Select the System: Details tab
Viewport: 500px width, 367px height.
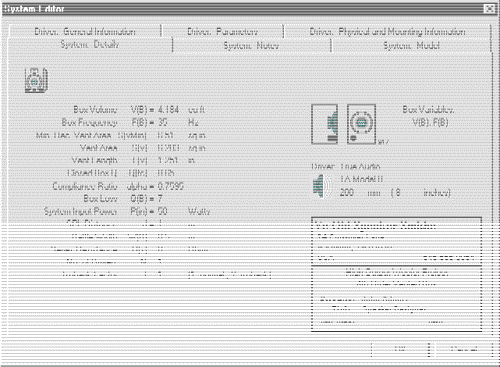pyautogui.click(x=90, y=44)
